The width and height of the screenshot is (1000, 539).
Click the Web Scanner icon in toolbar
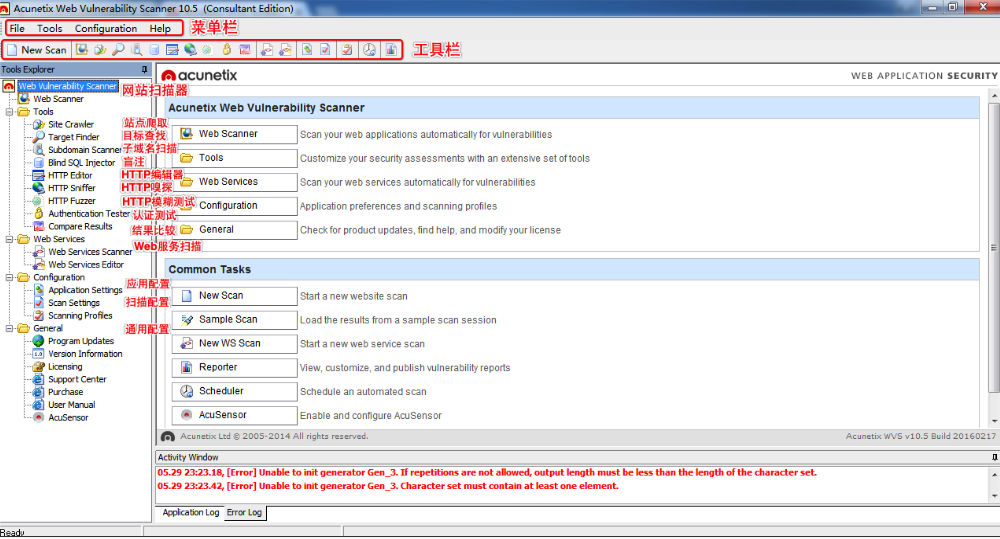coord(82,50)
